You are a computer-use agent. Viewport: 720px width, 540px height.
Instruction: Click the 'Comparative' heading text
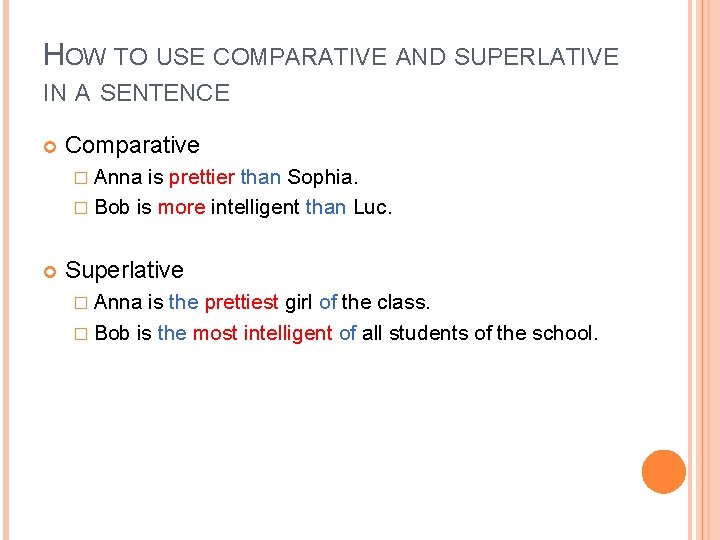tap(132, 146)
